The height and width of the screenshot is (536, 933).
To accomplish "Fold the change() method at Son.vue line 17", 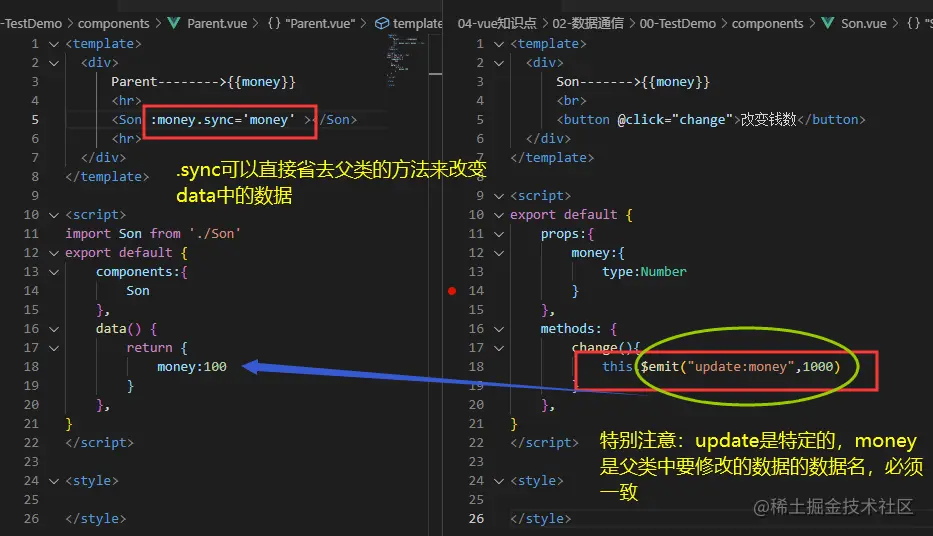I will pyautogui.click(x=499, y=348).
